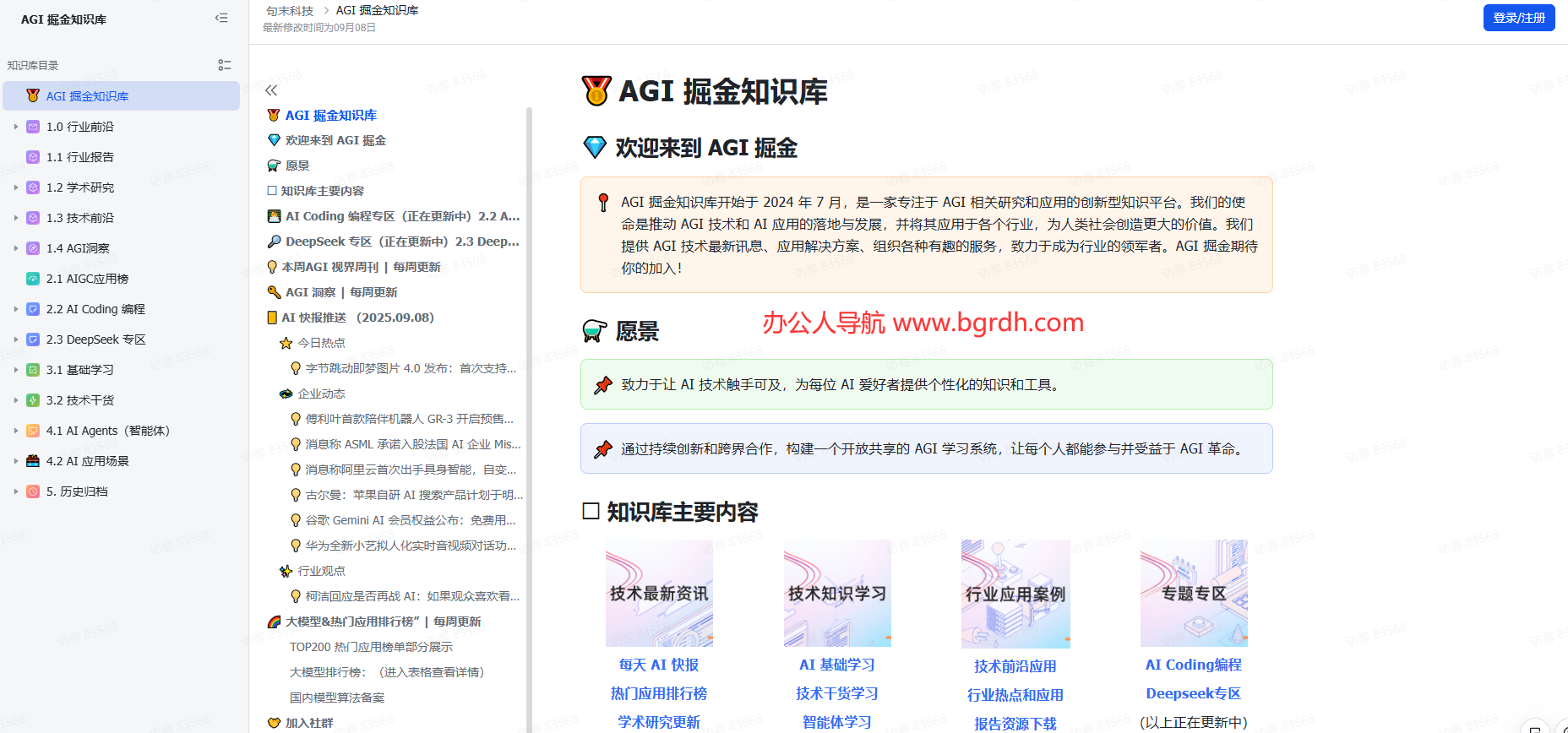Jump to 知识库主要内容 outline entry
Image resolution: width=1568 pixels, height=733 pixels.
click(323, 192)
